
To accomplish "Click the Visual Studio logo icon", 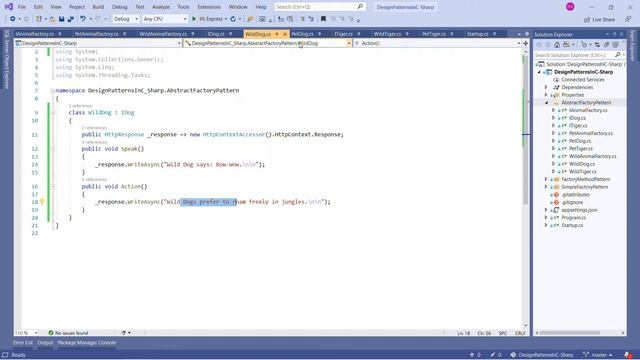I will [x=9, y=7].
